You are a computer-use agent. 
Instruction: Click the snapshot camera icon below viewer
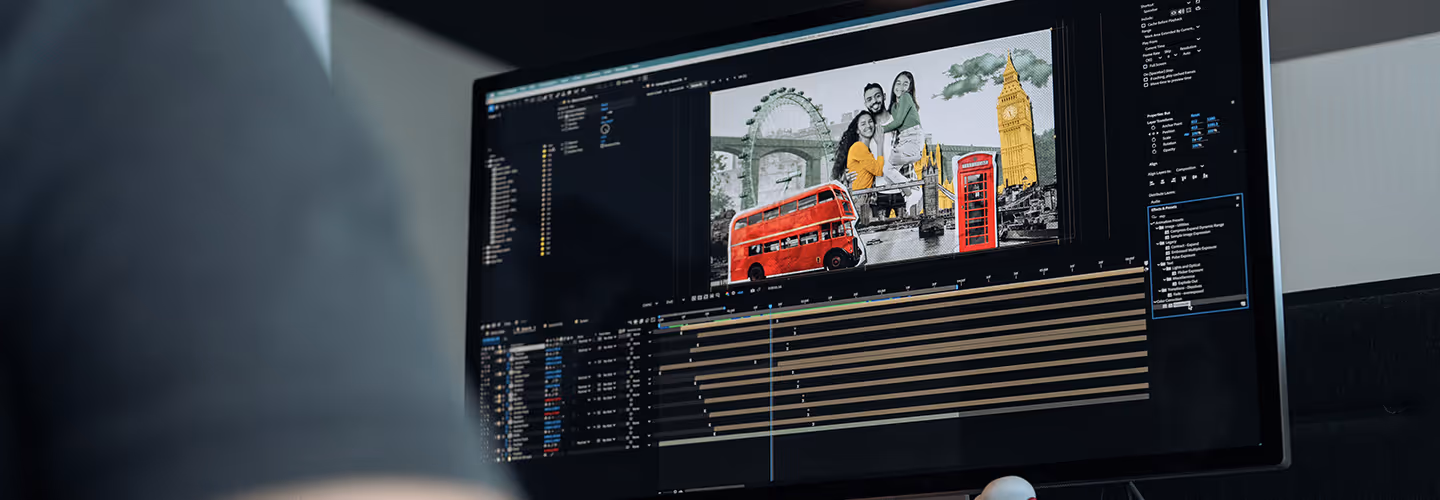click(752, 291)
